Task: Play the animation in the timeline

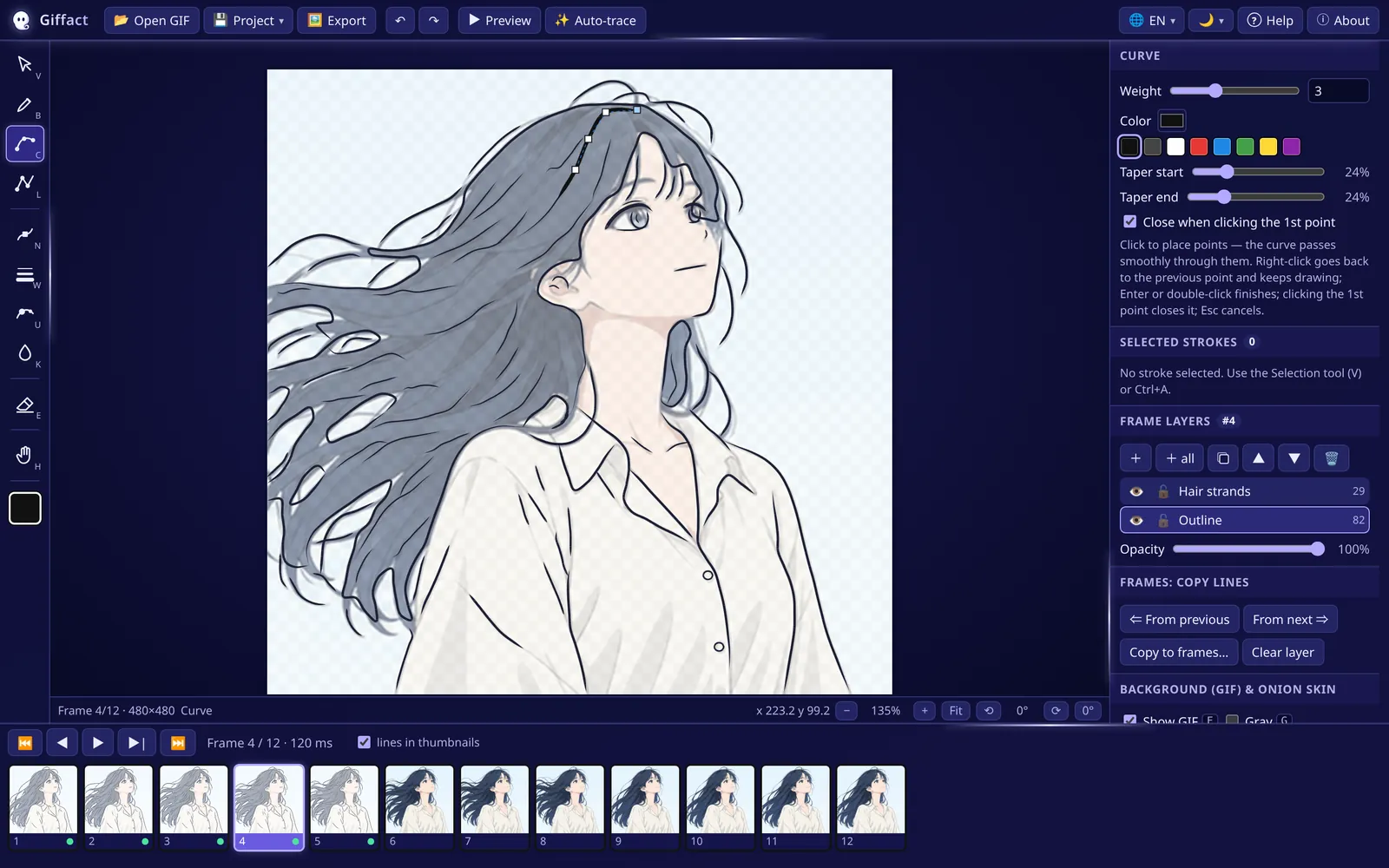Action: [x=98, y=743]
